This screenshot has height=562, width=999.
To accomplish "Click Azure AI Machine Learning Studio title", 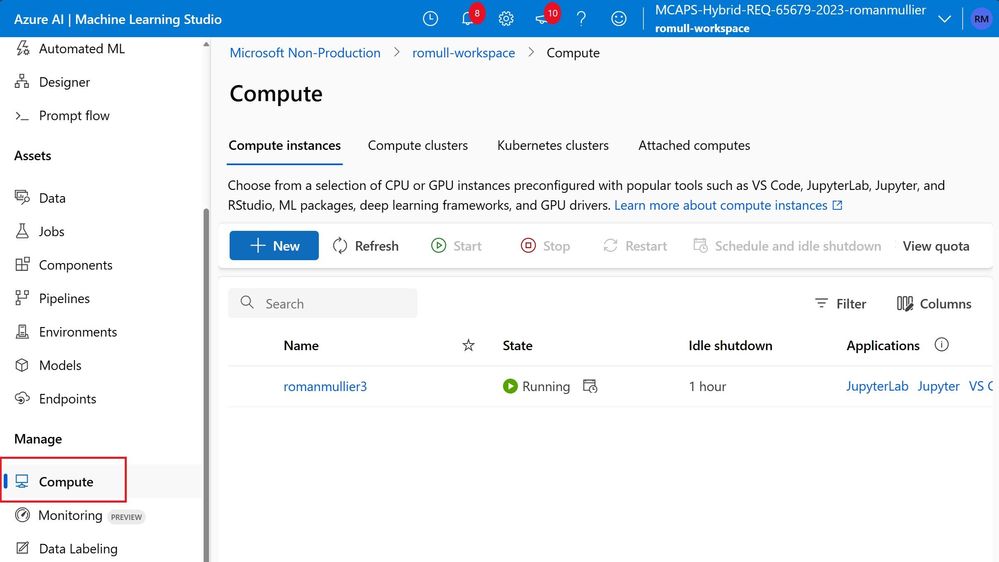I will [118, 19].
